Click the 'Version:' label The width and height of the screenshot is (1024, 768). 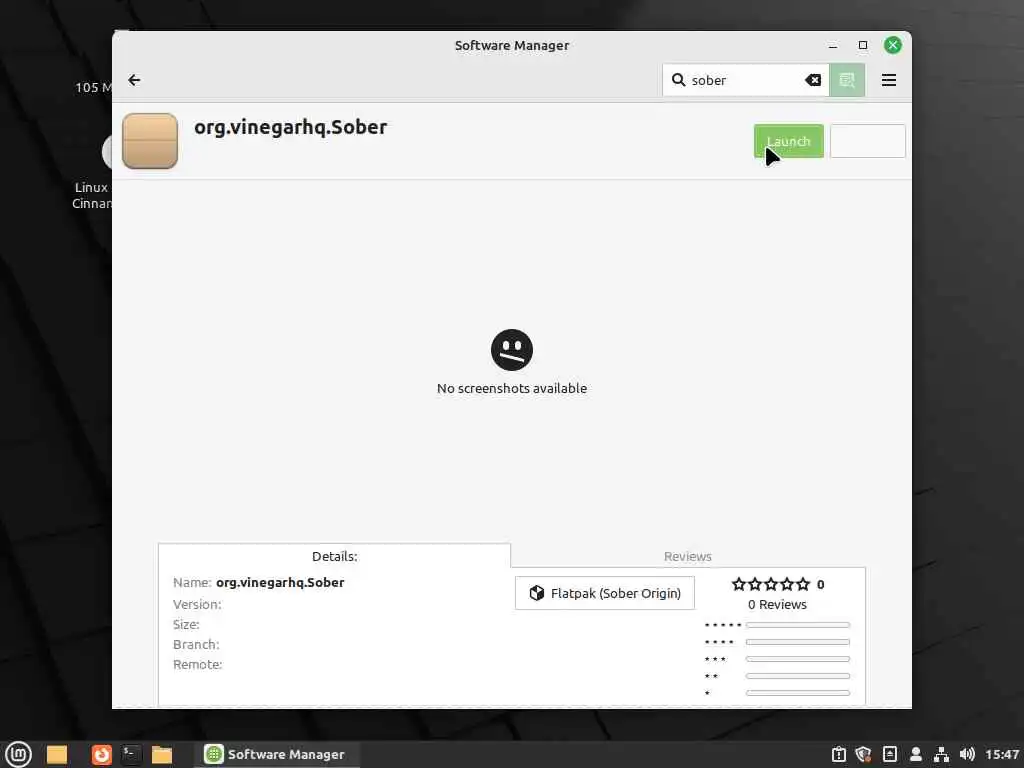coord(197,604)
